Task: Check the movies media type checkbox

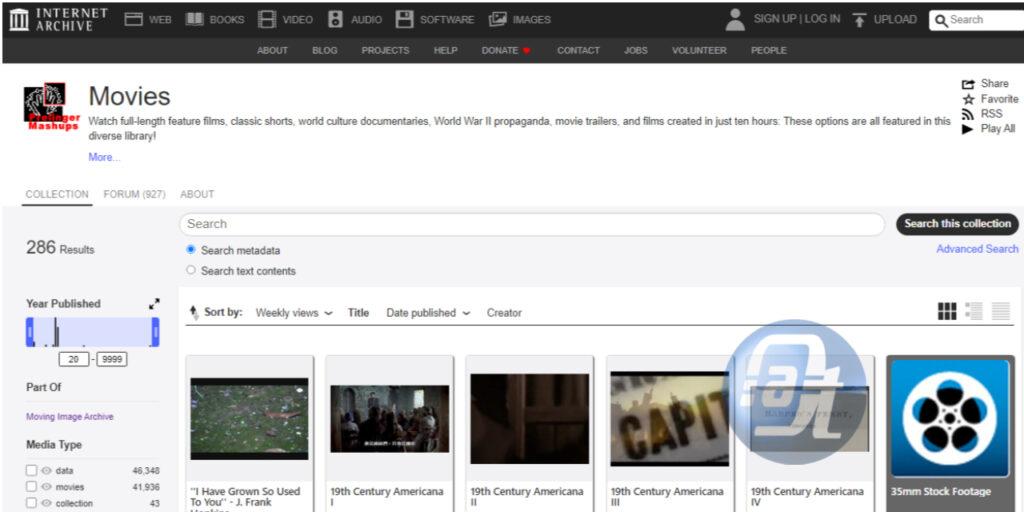Action: pyautogui.click(x=31, y=487)
